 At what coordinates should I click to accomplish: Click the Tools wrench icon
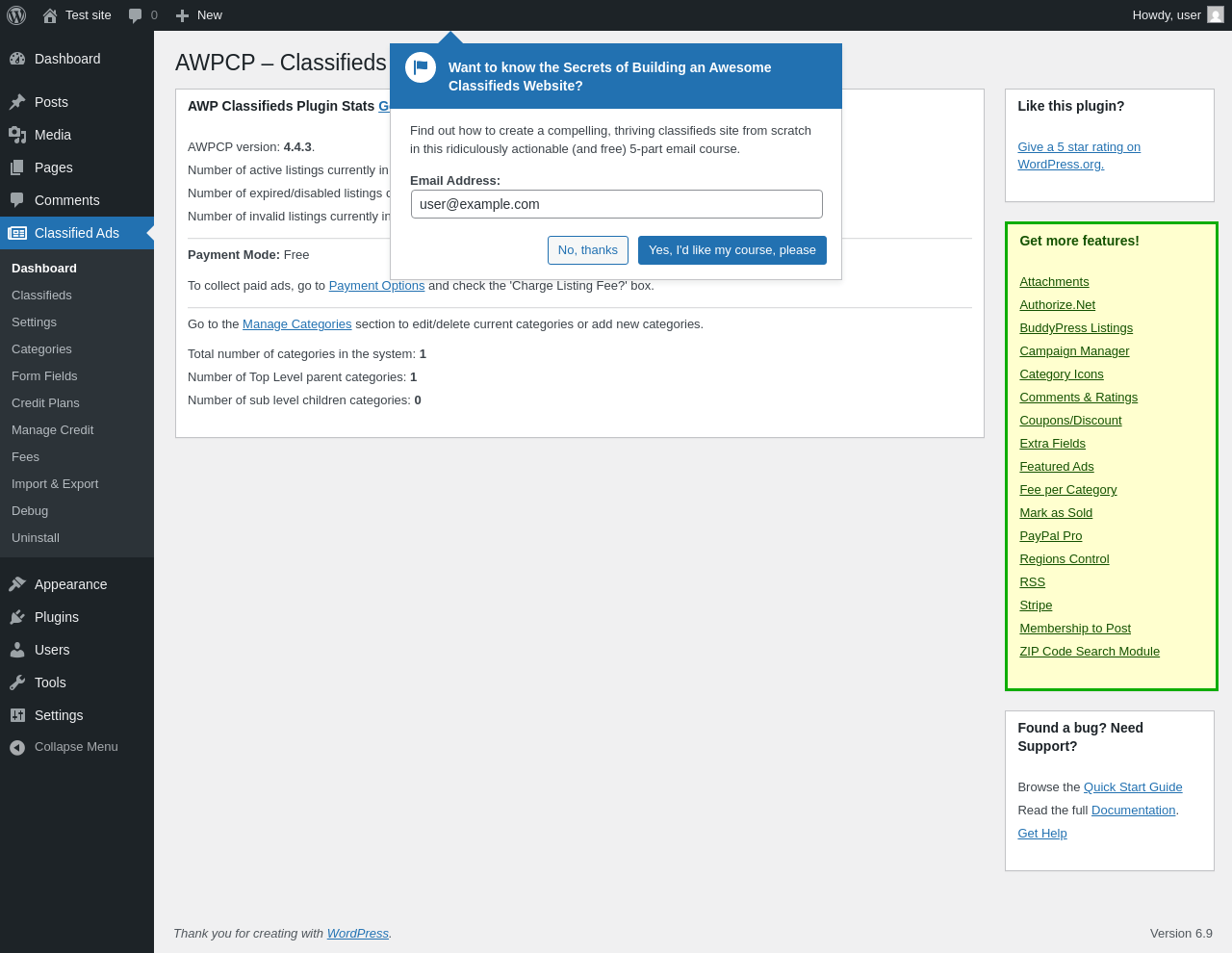pyautogui.click(x=17, y=683)
